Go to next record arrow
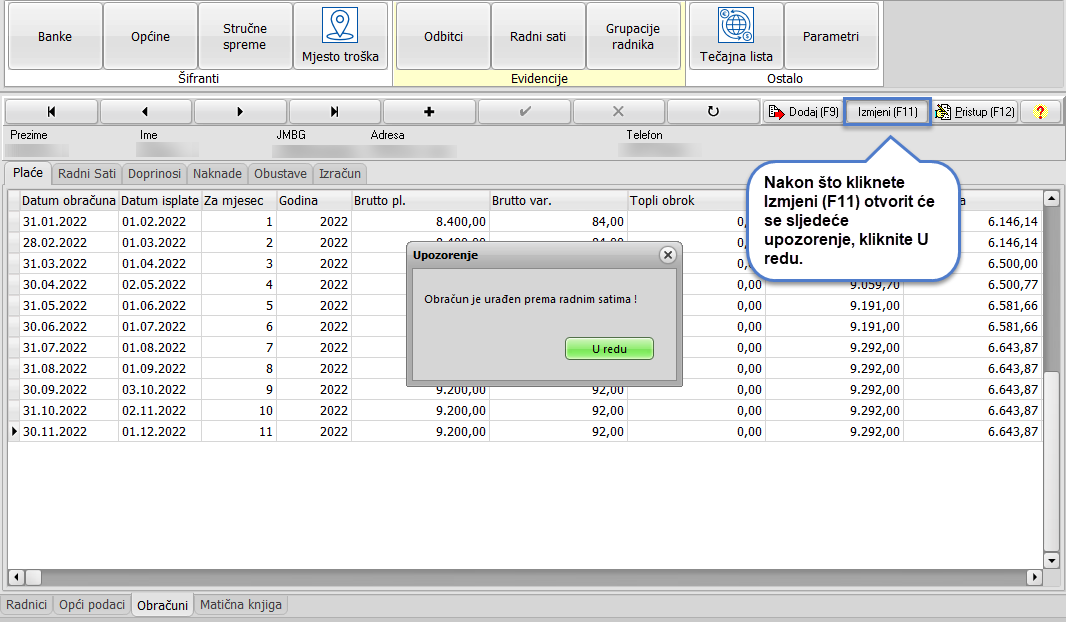This screenshot has height=622, width=1066. pos(239,111)
